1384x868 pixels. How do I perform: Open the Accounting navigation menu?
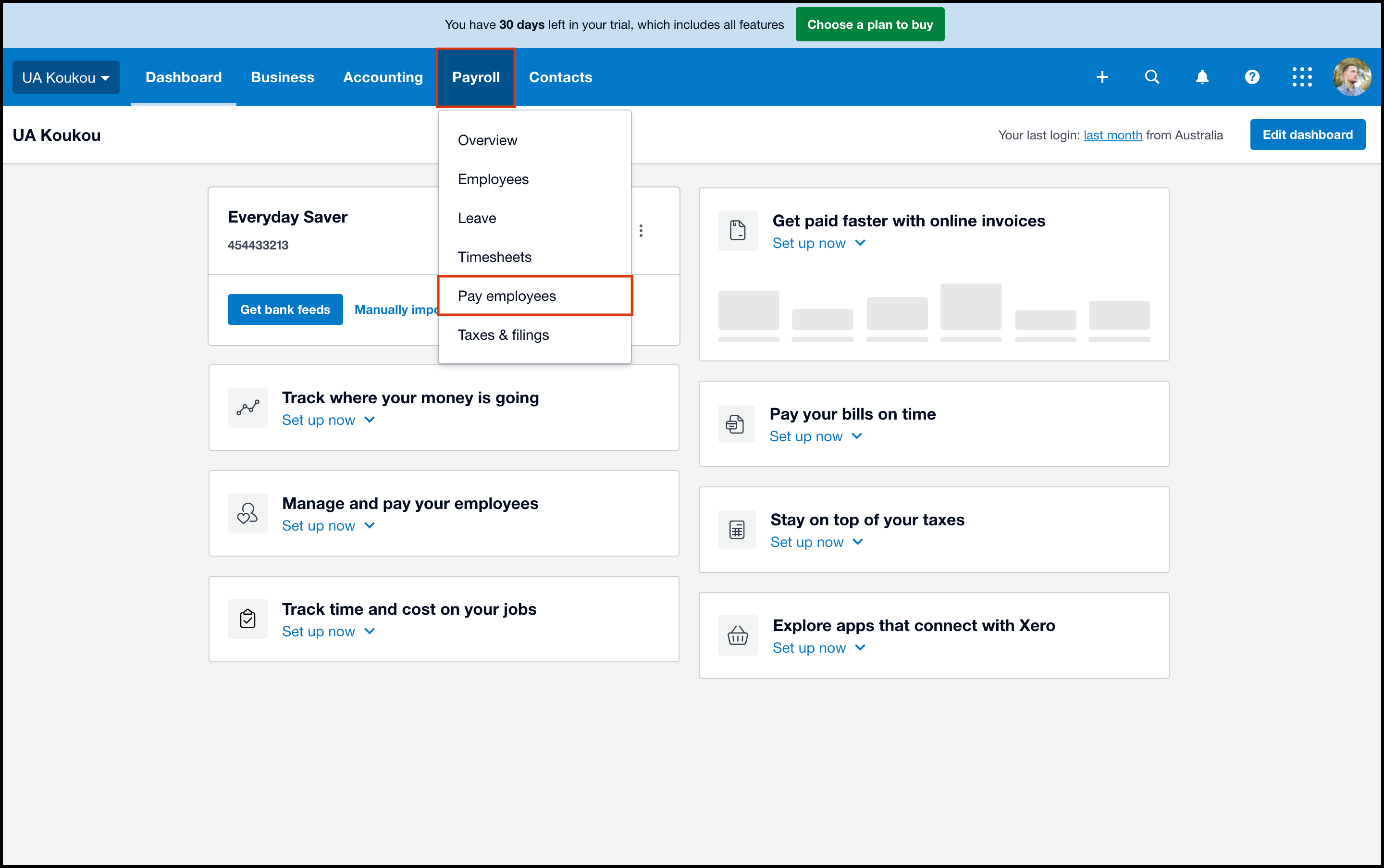[383, 77]
